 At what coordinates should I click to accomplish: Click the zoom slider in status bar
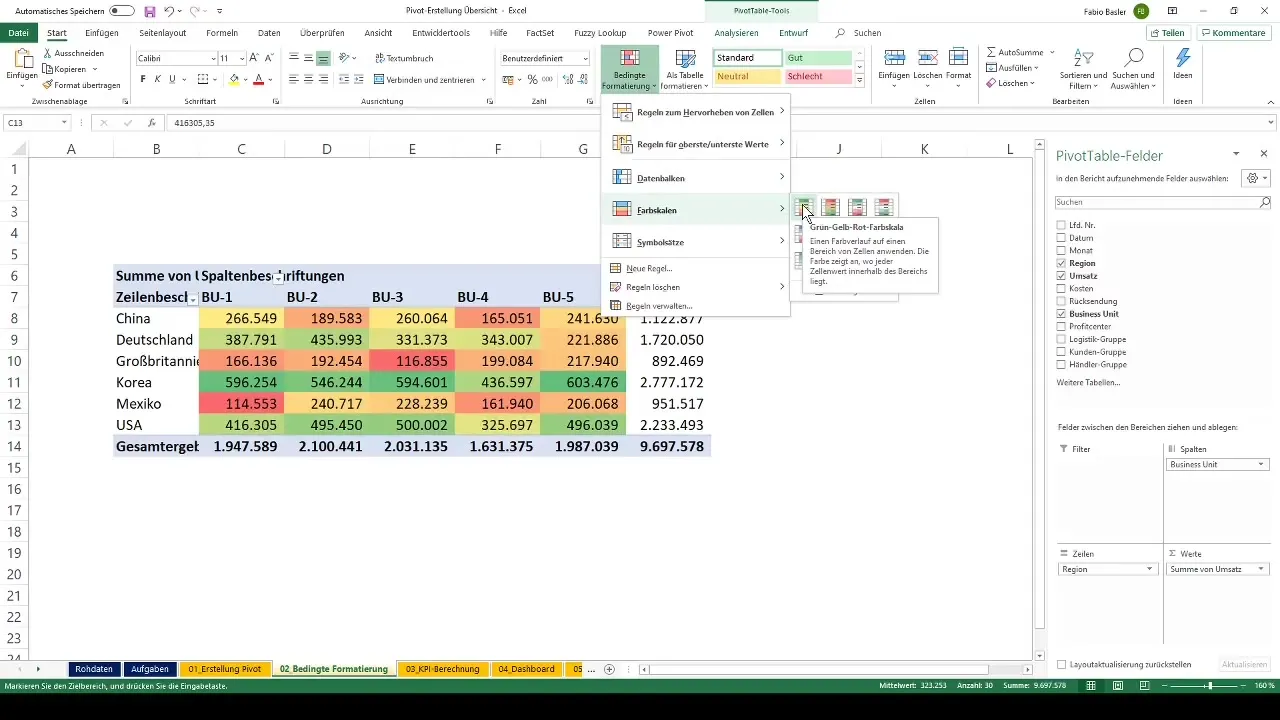click(x=1210, y=686)
